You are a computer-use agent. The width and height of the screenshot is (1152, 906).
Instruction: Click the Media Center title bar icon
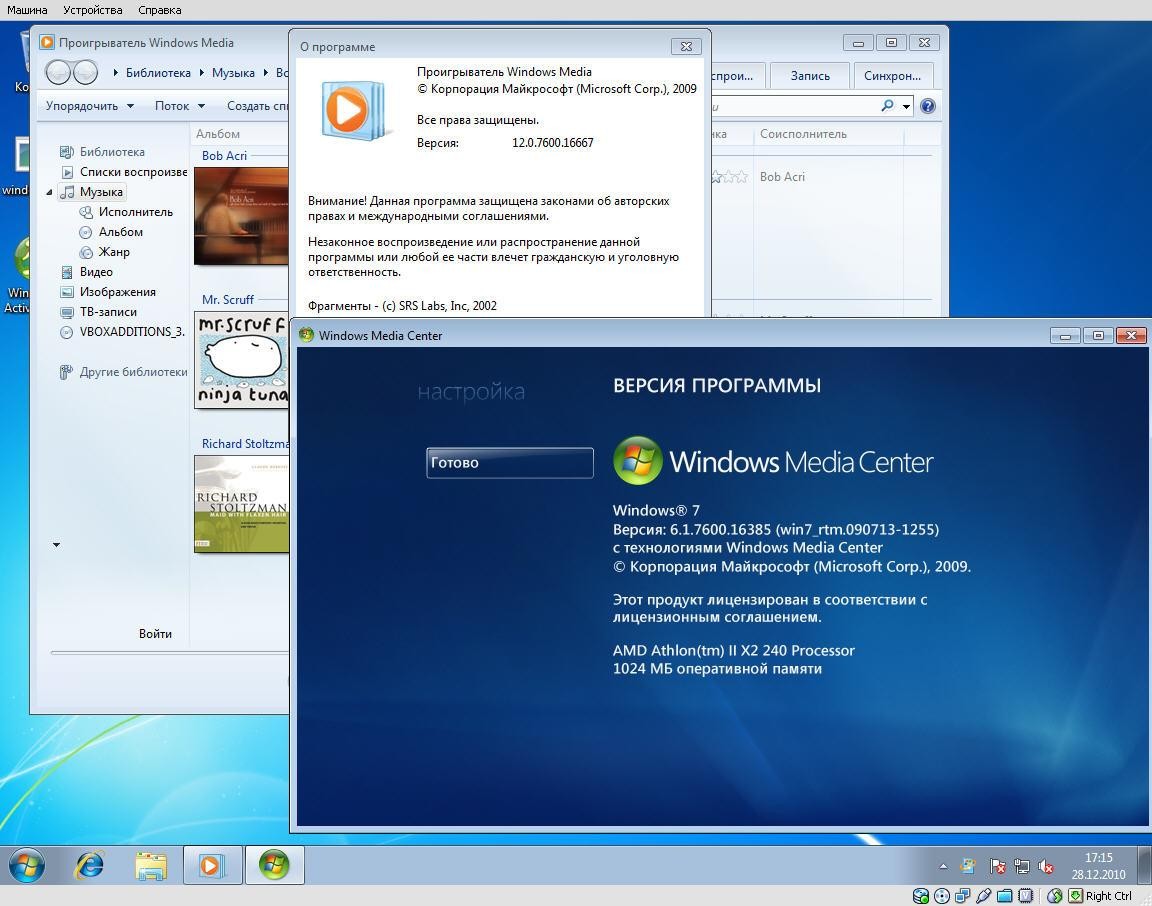(x=306, y=335)
